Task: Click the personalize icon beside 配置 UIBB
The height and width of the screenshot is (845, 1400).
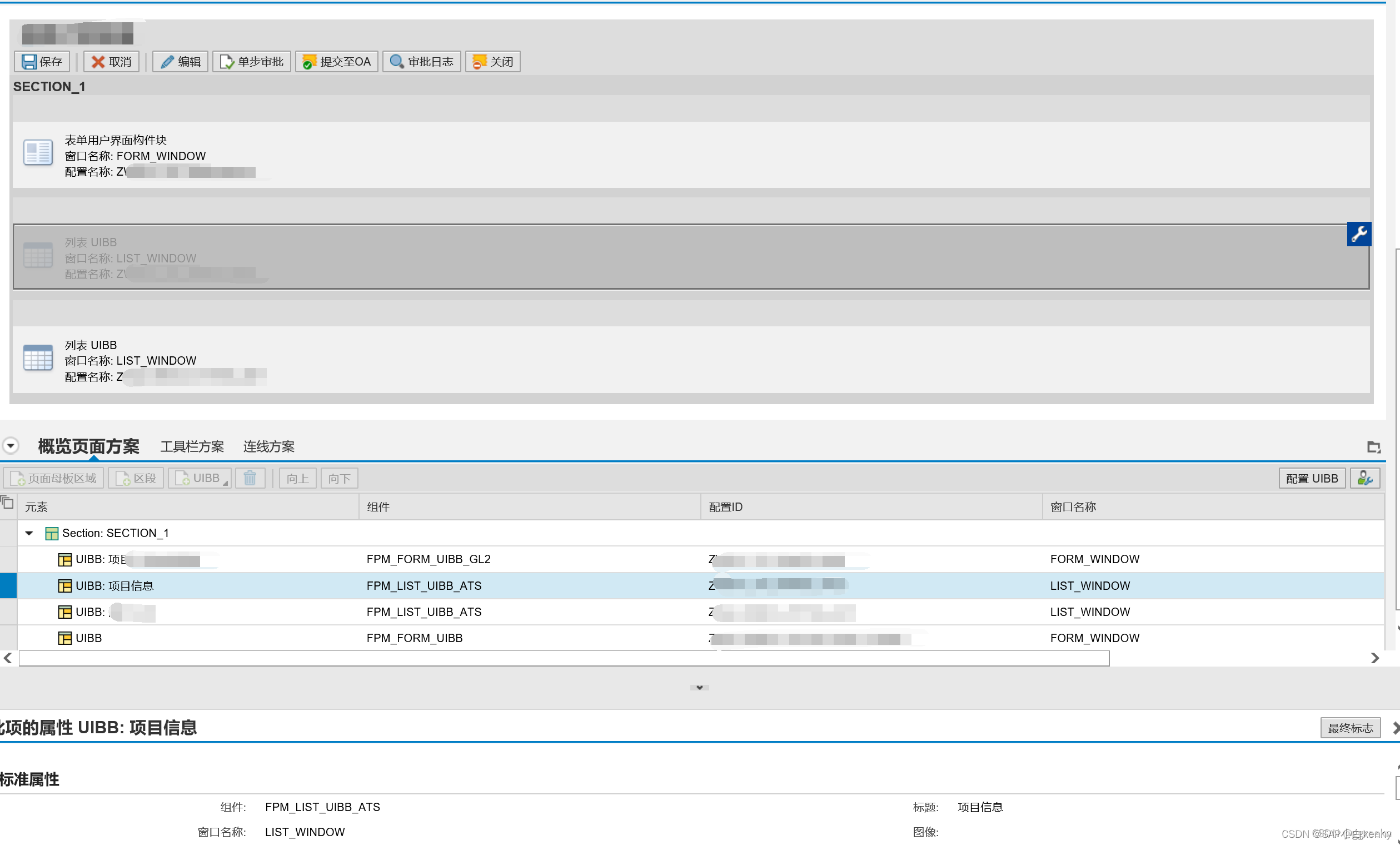Action: click(x=1364, y=479)
